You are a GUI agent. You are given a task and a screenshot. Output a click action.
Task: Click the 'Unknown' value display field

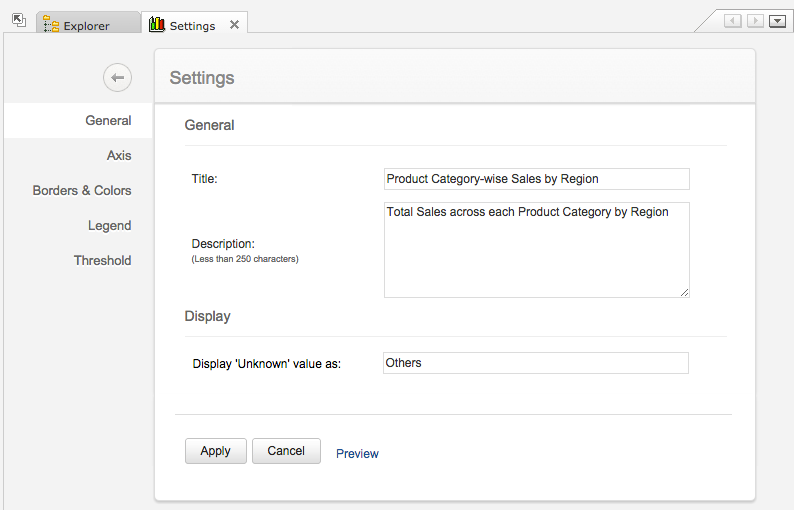tap(536, 363)
